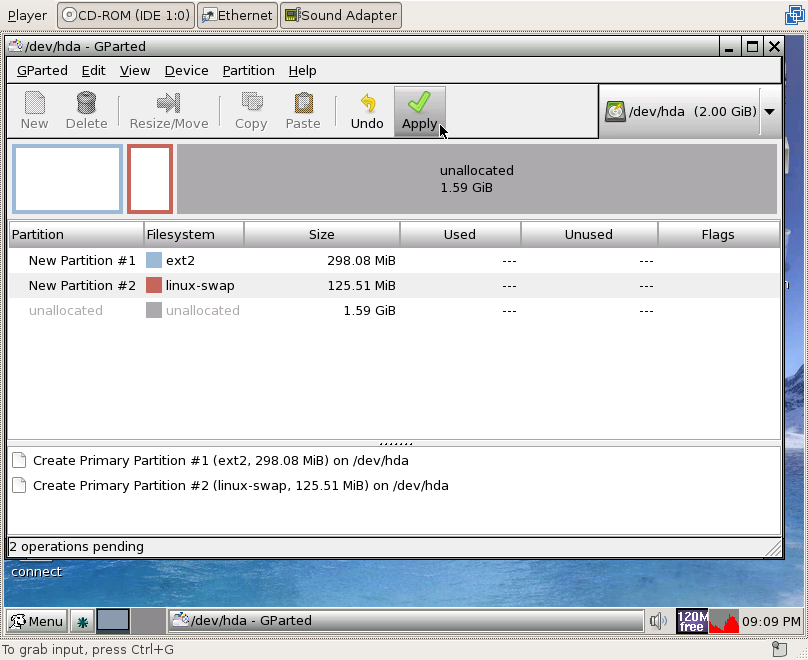Screen dimensions: 808x660
Task: Click the 298.08 MiB size cell
Action: (x=361, y=261)
